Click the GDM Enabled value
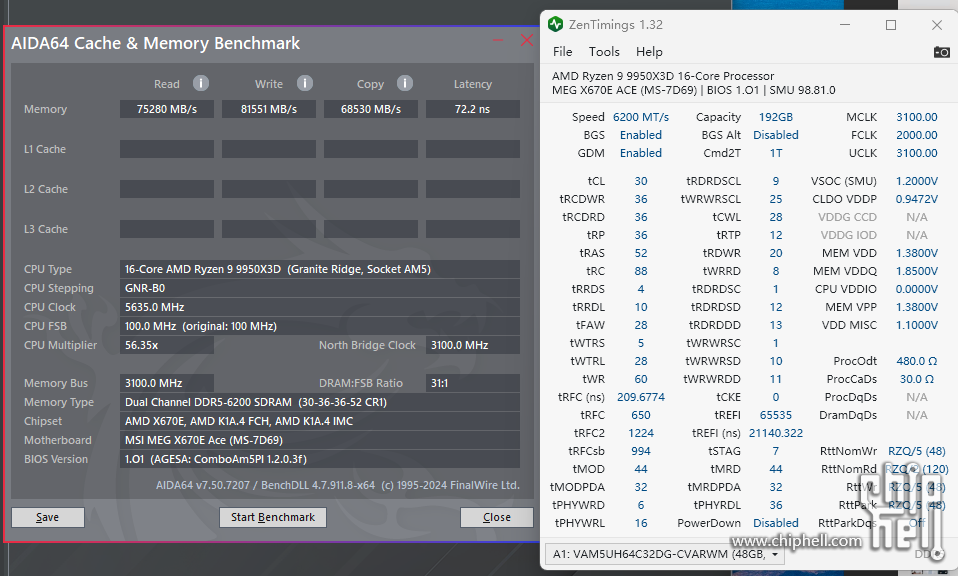Screen dimensions: 958x576 coord(641,153)
